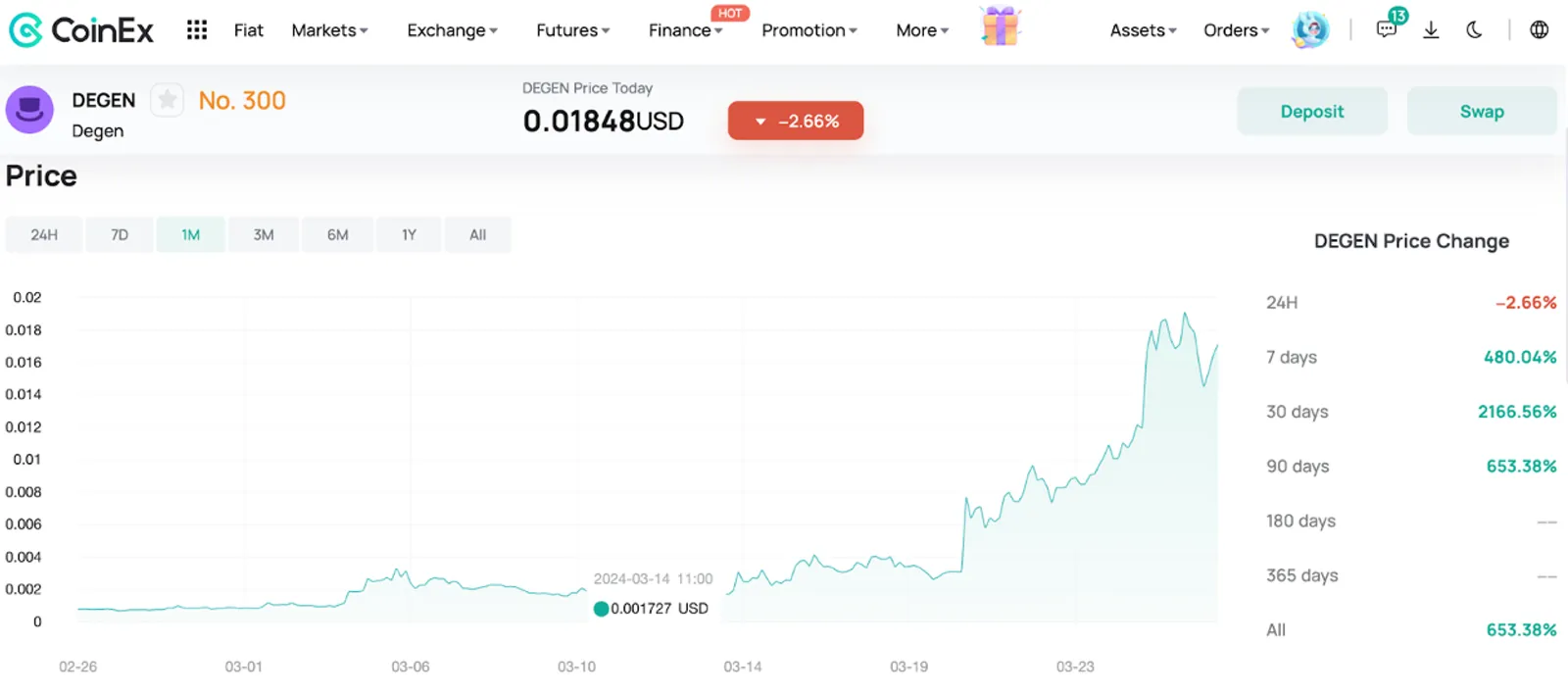Click the No. 300 rank label
Image resolution: width=1568 pixels, height=694 pixels.
242,100
